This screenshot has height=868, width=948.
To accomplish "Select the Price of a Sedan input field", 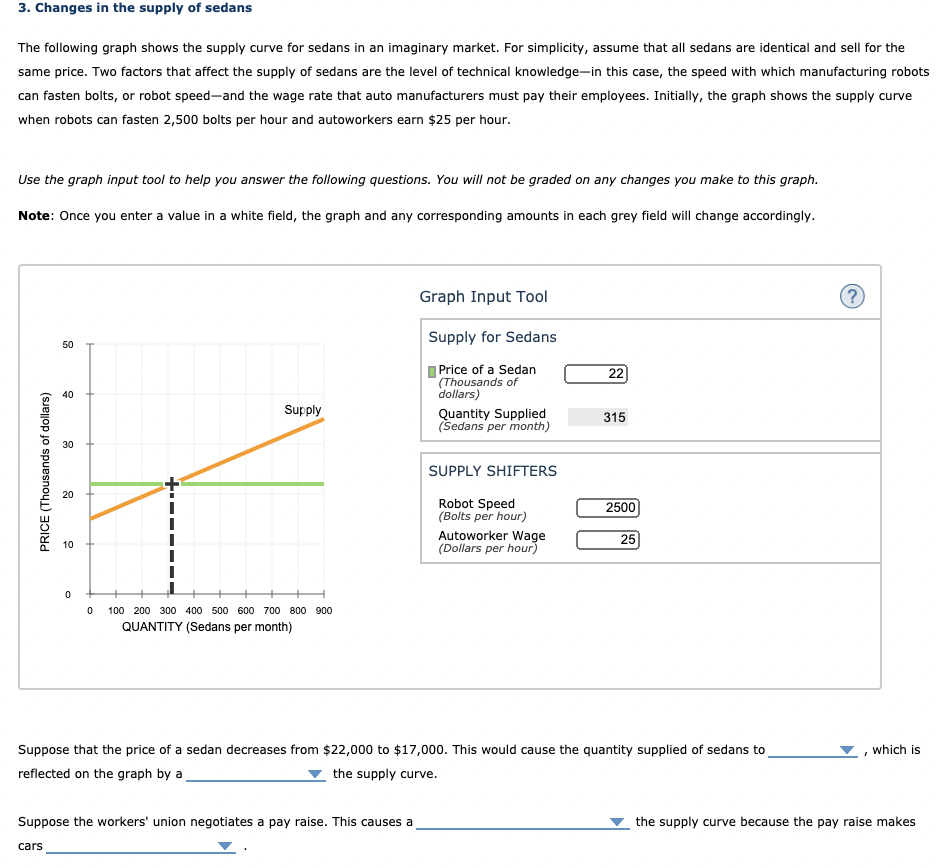I will (597, 373).
